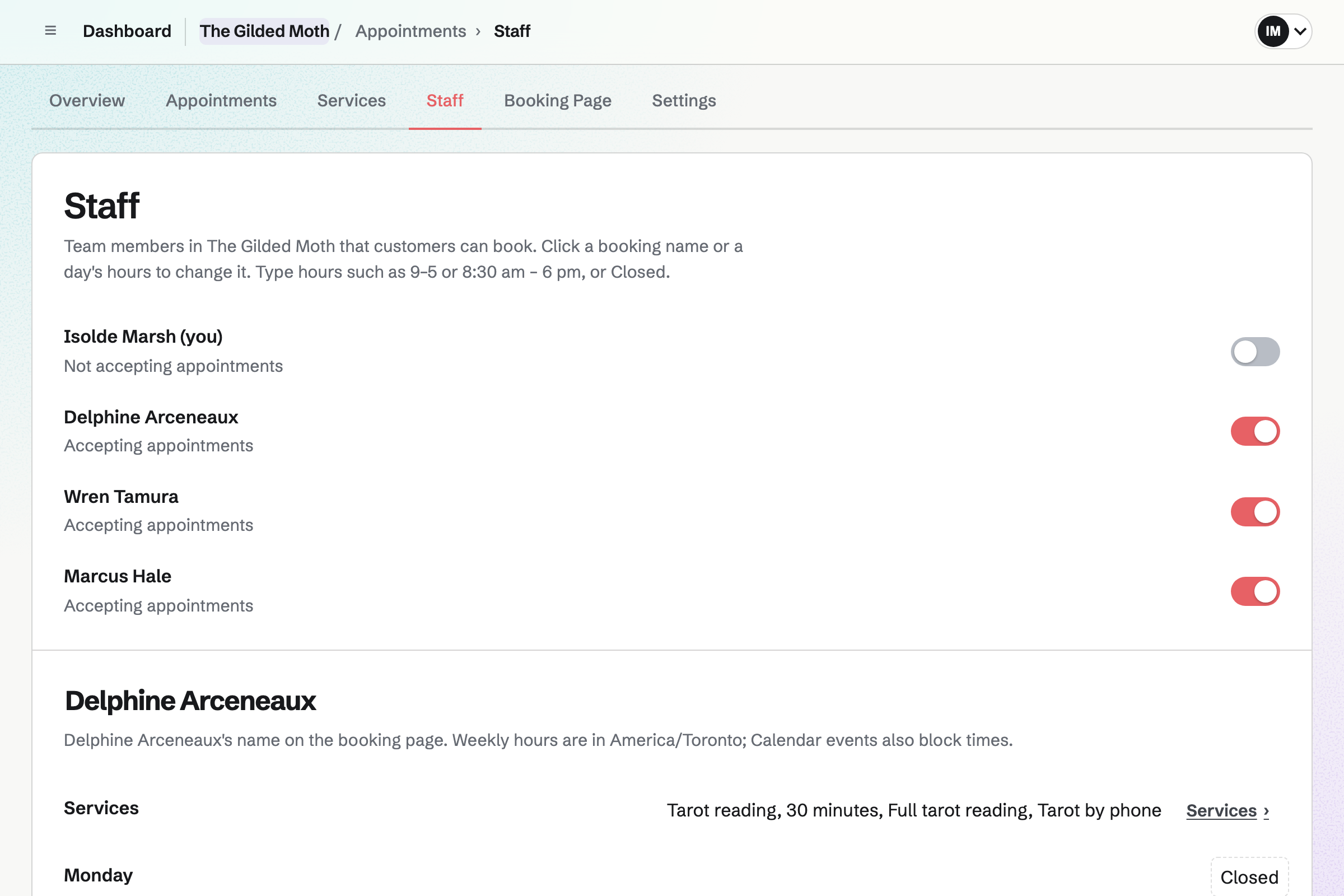Click the Appointments breadcrumb
The image size is (1344, 896).
click(x=410, y=31)
